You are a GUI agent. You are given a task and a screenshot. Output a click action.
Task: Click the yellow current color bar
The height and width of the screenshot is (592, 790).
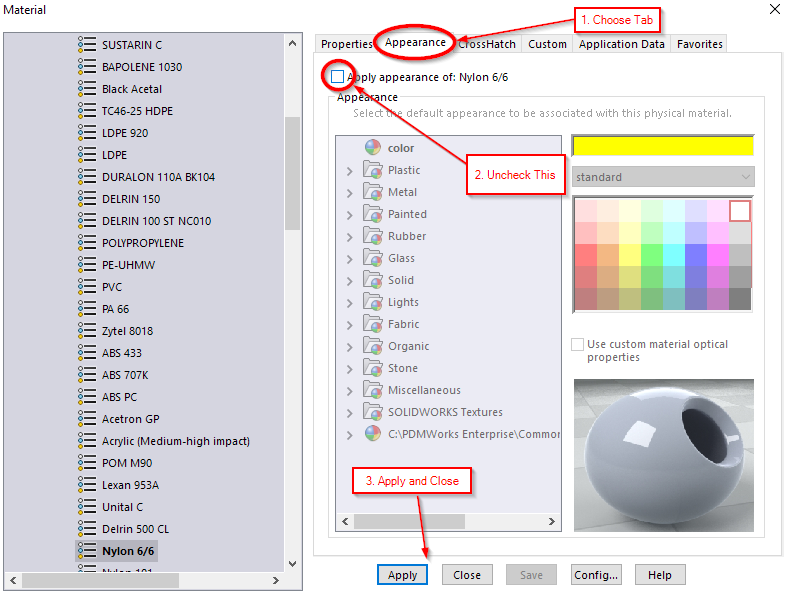coord(662,146)
